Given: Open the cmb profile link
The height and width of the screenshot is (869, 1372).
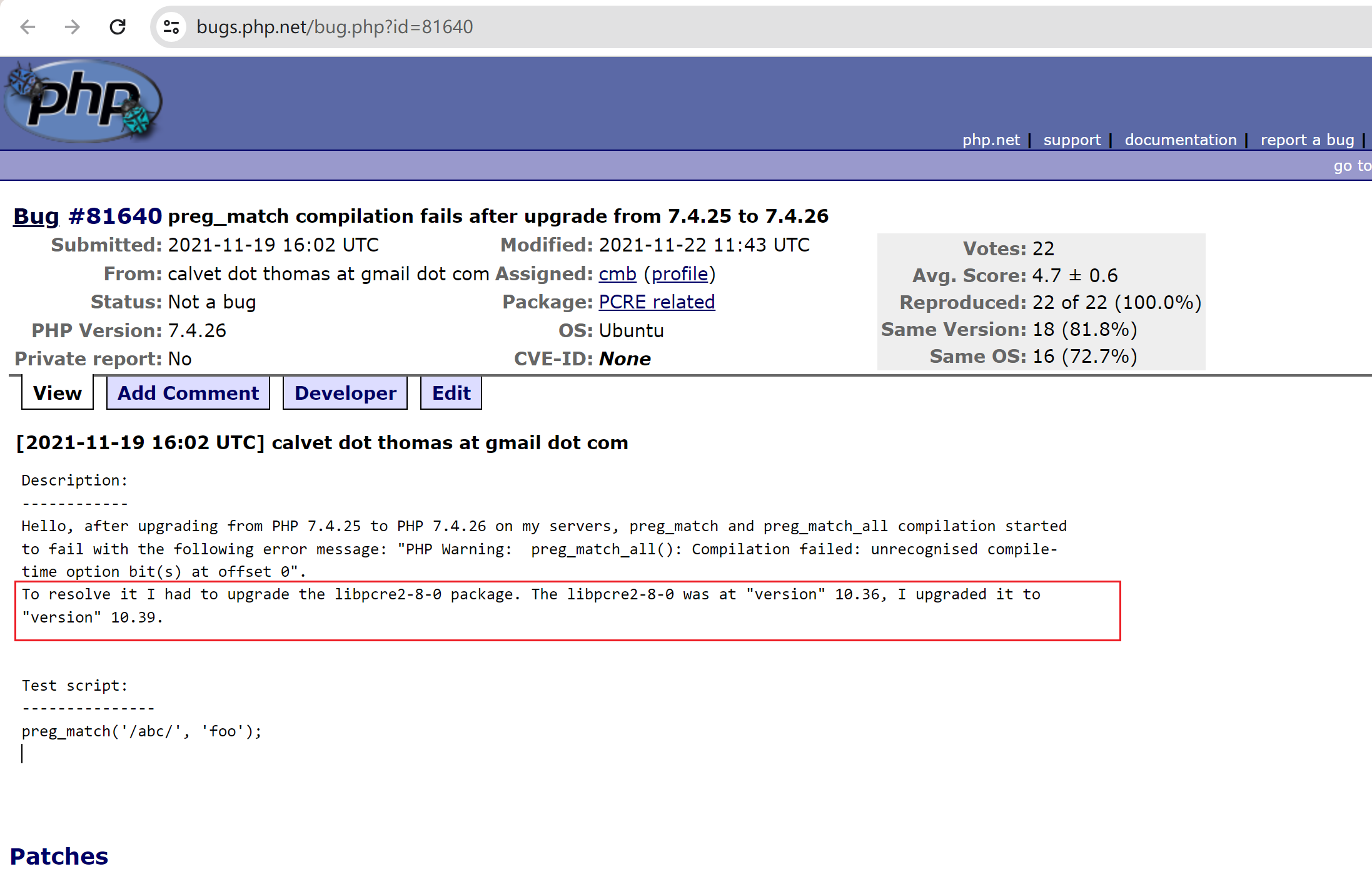Looking at the screenshot, I should click(680, 274).
